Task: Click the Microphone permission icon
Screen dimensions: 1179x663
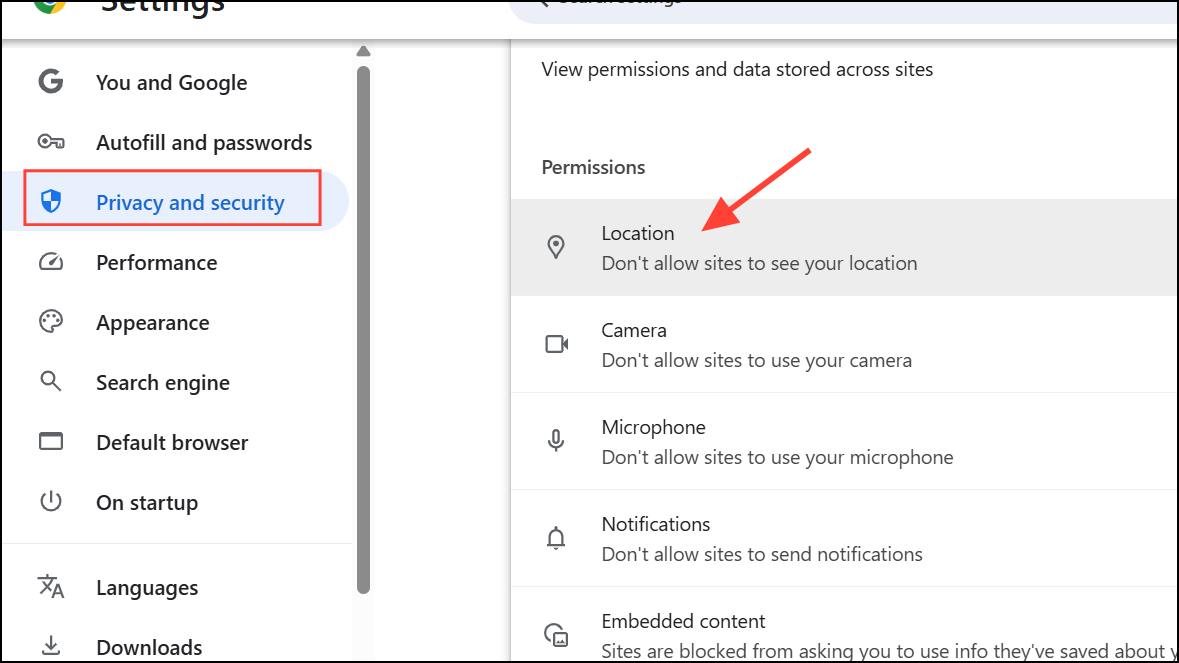Action: tap(557, 441)
